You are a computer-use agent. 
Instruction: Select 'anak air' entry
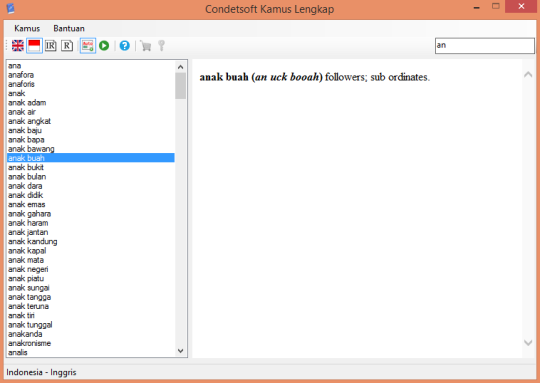91,112
